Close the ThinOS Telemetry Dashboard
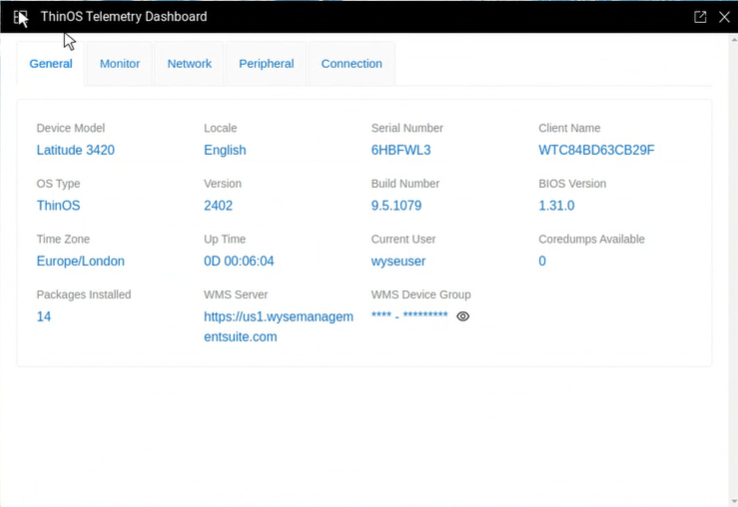This screenshot has width=738, height=507. [x=725, y=17]
